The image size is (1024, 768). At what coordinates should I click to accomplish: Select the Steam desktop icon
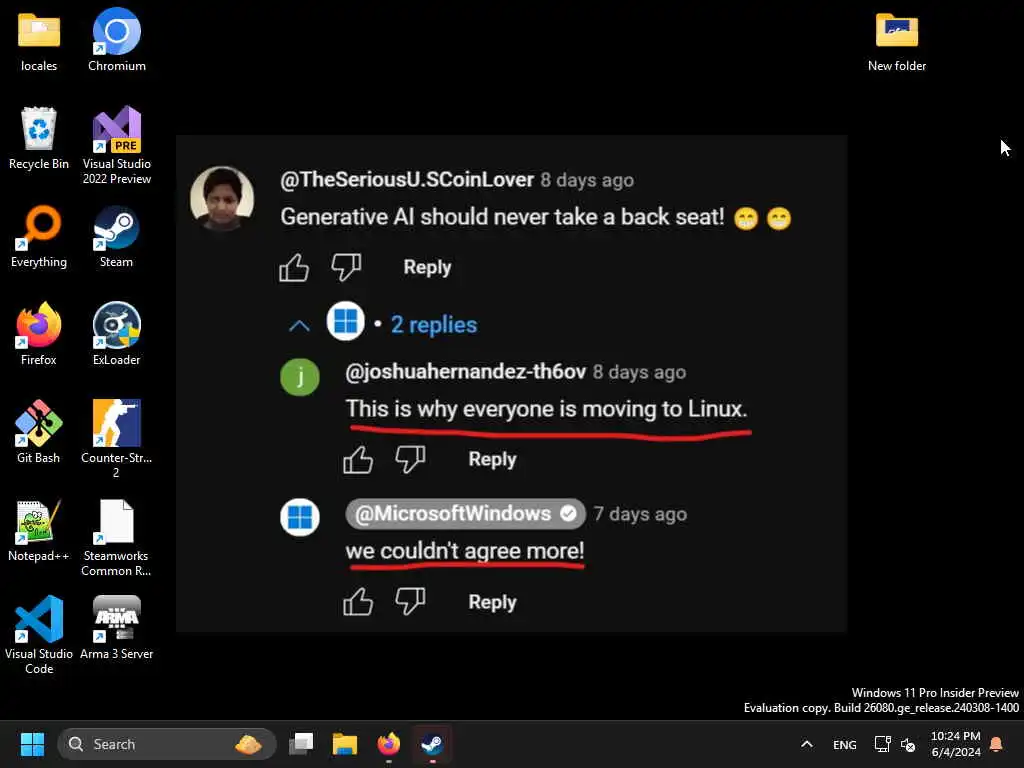point(116,236)
